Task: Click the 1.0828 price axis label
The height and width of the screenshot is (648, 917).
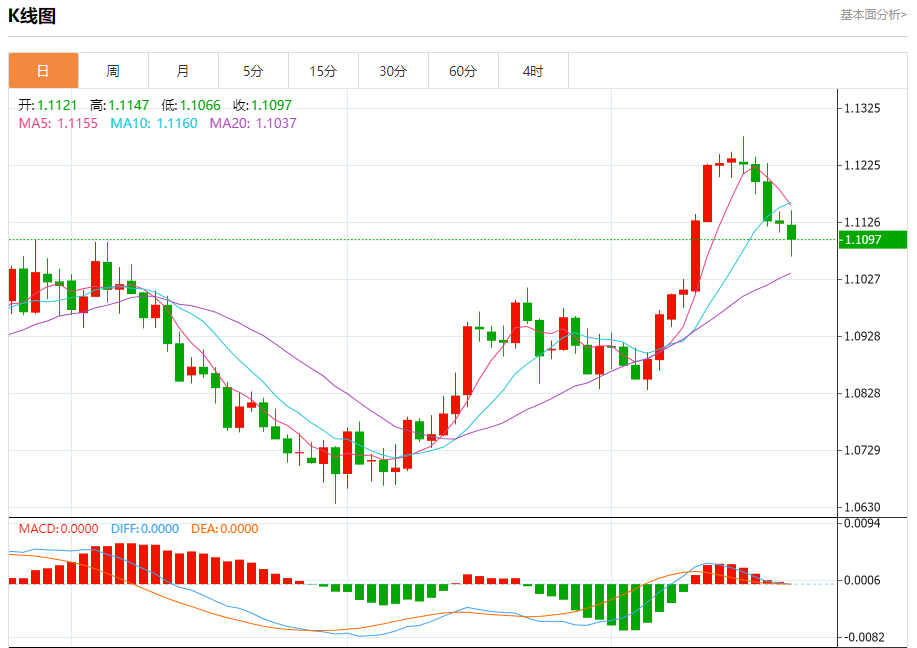Action: [x=862, y=393]
